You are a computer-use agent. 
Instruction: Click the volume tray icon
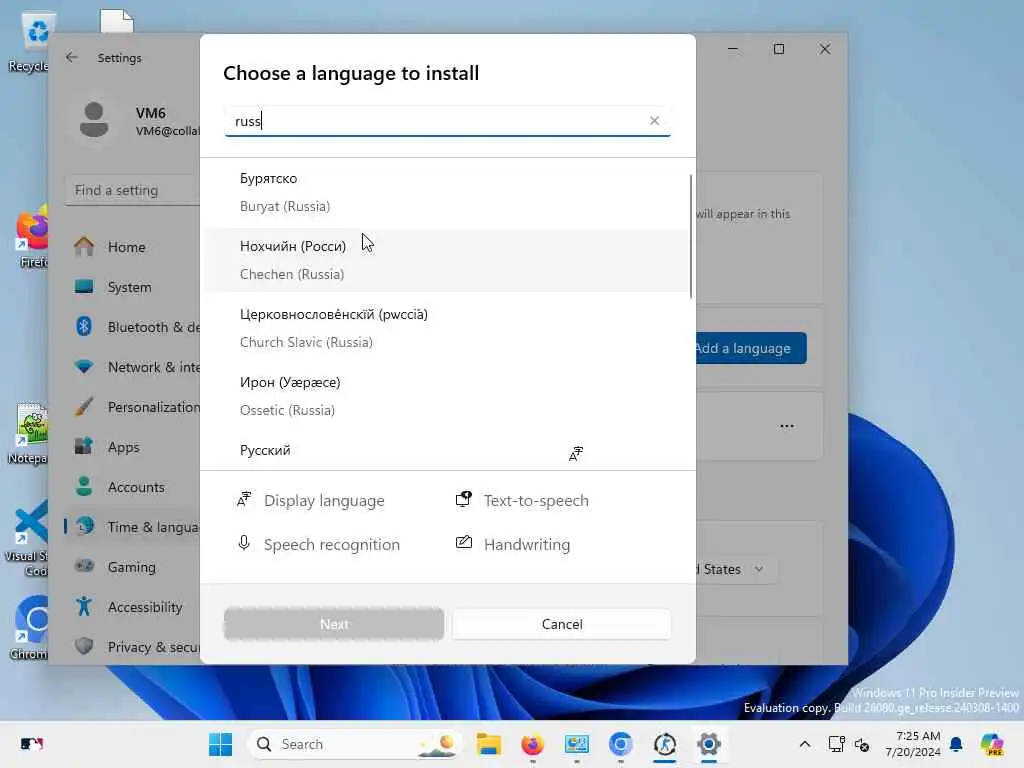click(x=862, y=744)
